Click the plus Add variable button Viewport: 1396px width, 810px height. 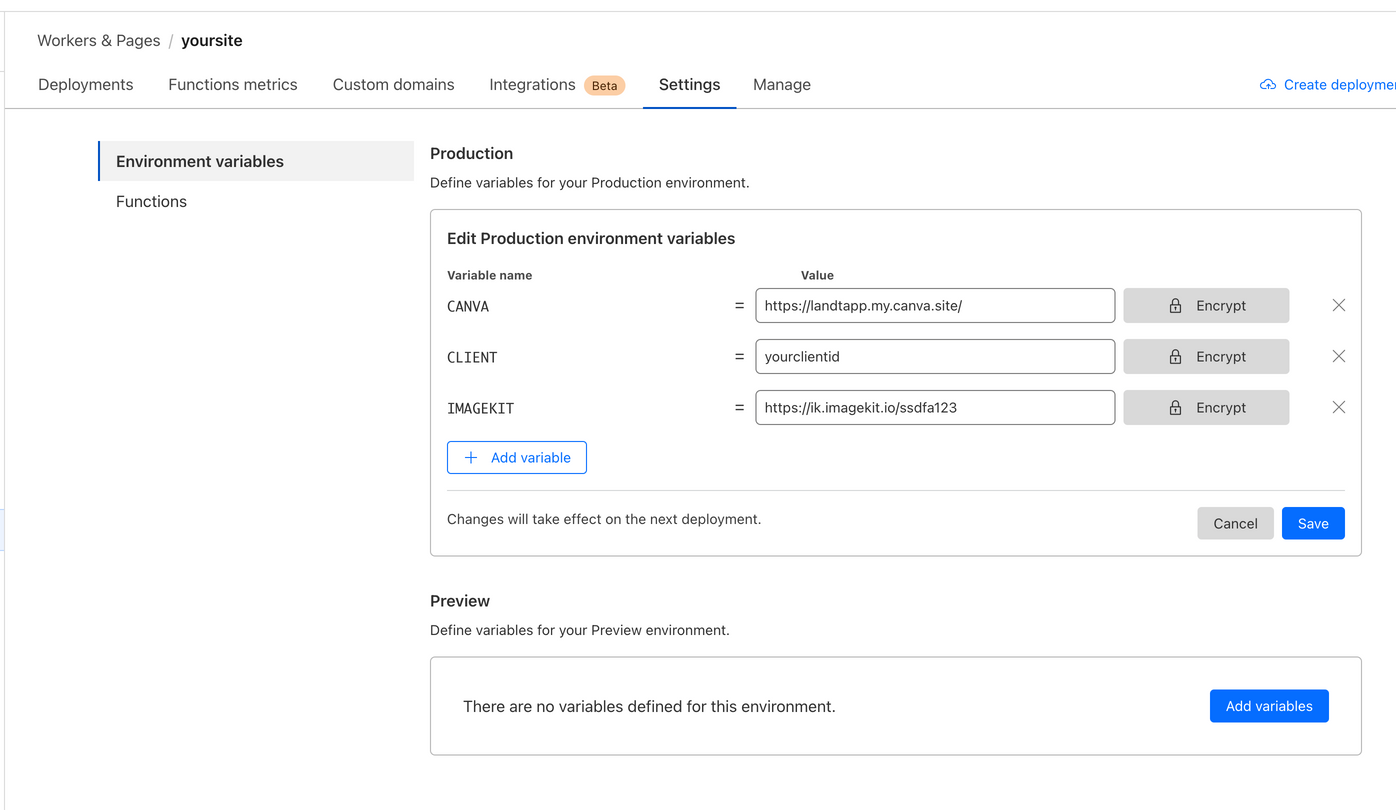pos(516,458)
